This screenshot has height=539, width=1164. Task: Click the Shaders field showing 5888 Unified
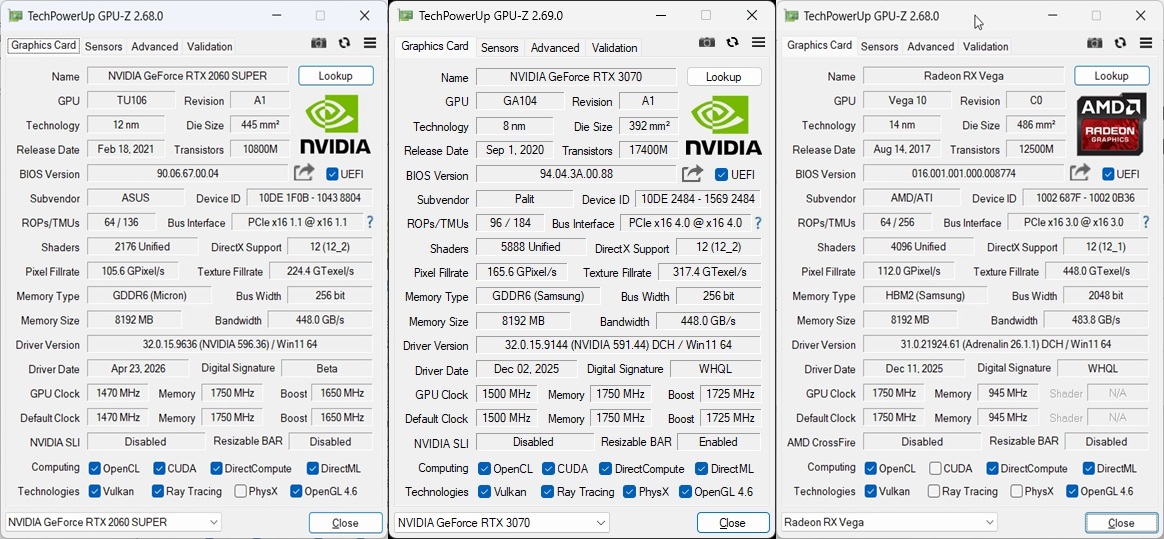point(532,247)
